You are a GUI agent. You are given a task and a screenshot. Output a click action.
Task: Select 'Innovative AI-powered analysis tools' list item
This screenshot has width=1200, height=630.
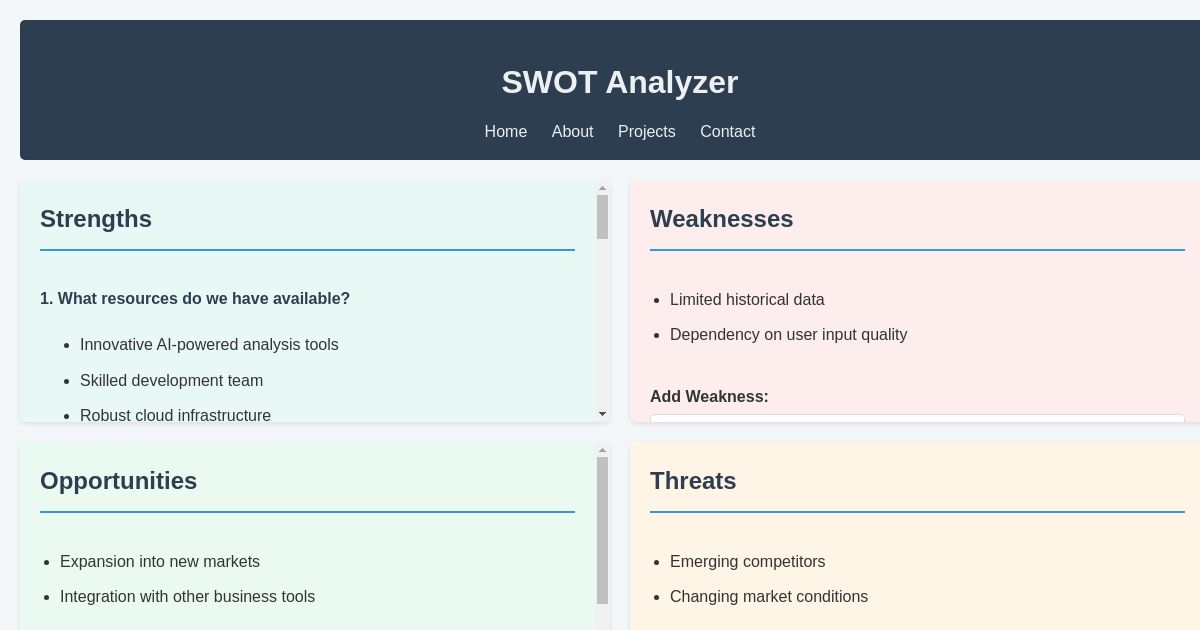click(x=209, y=344)
